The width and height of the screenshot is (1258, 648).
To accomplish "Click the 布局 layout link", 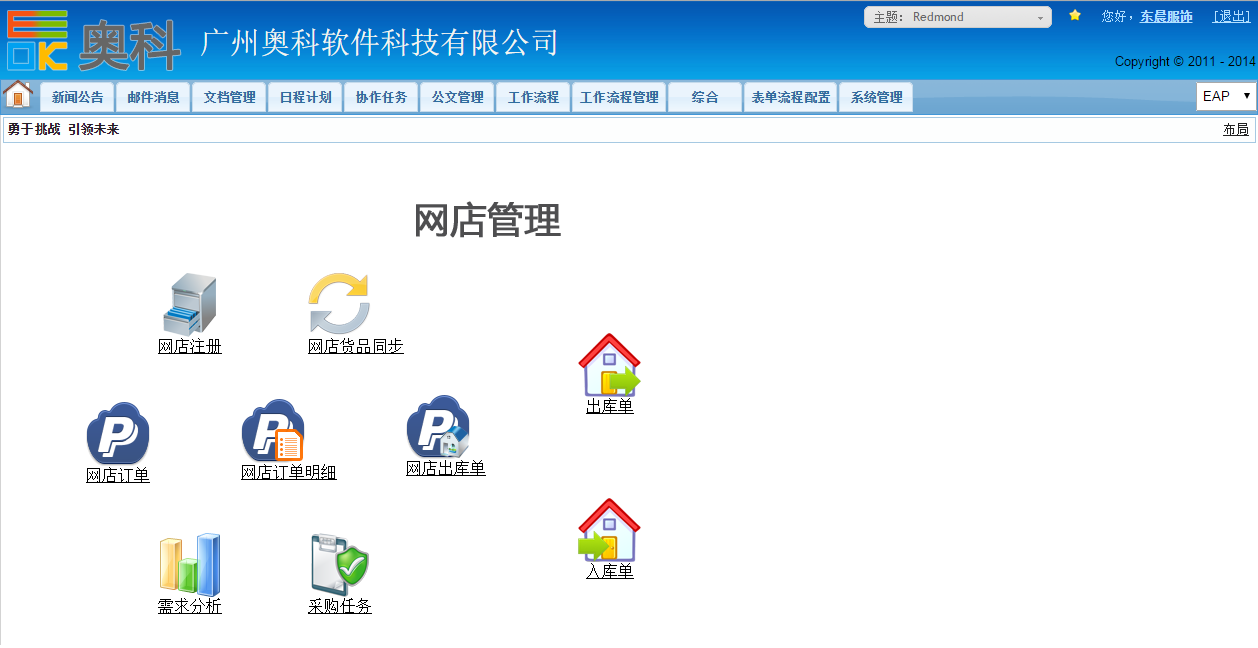I will 1235,130.
